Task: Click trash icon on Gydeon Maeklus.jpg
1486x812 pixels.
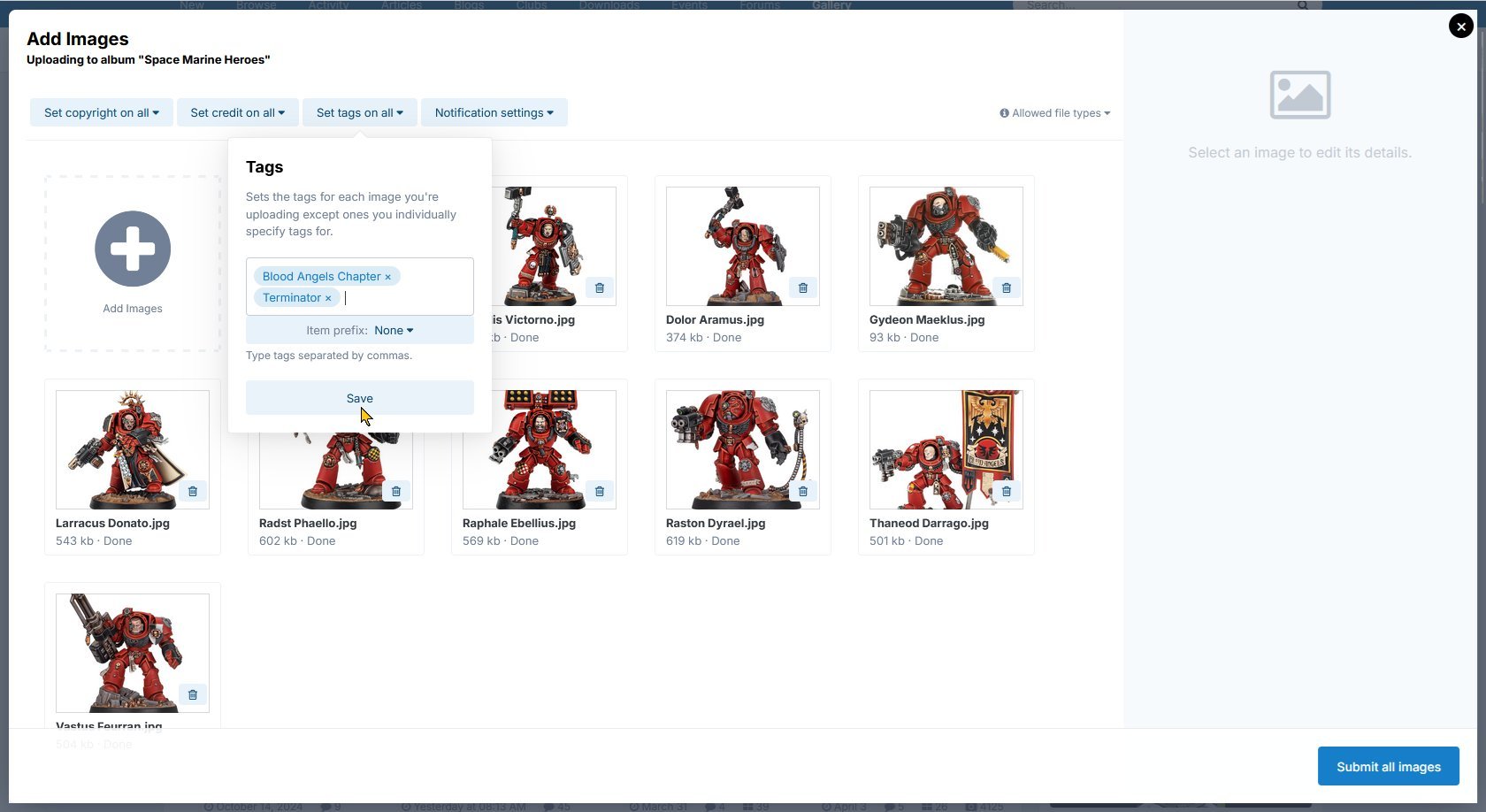Action: pos(1007,288)
